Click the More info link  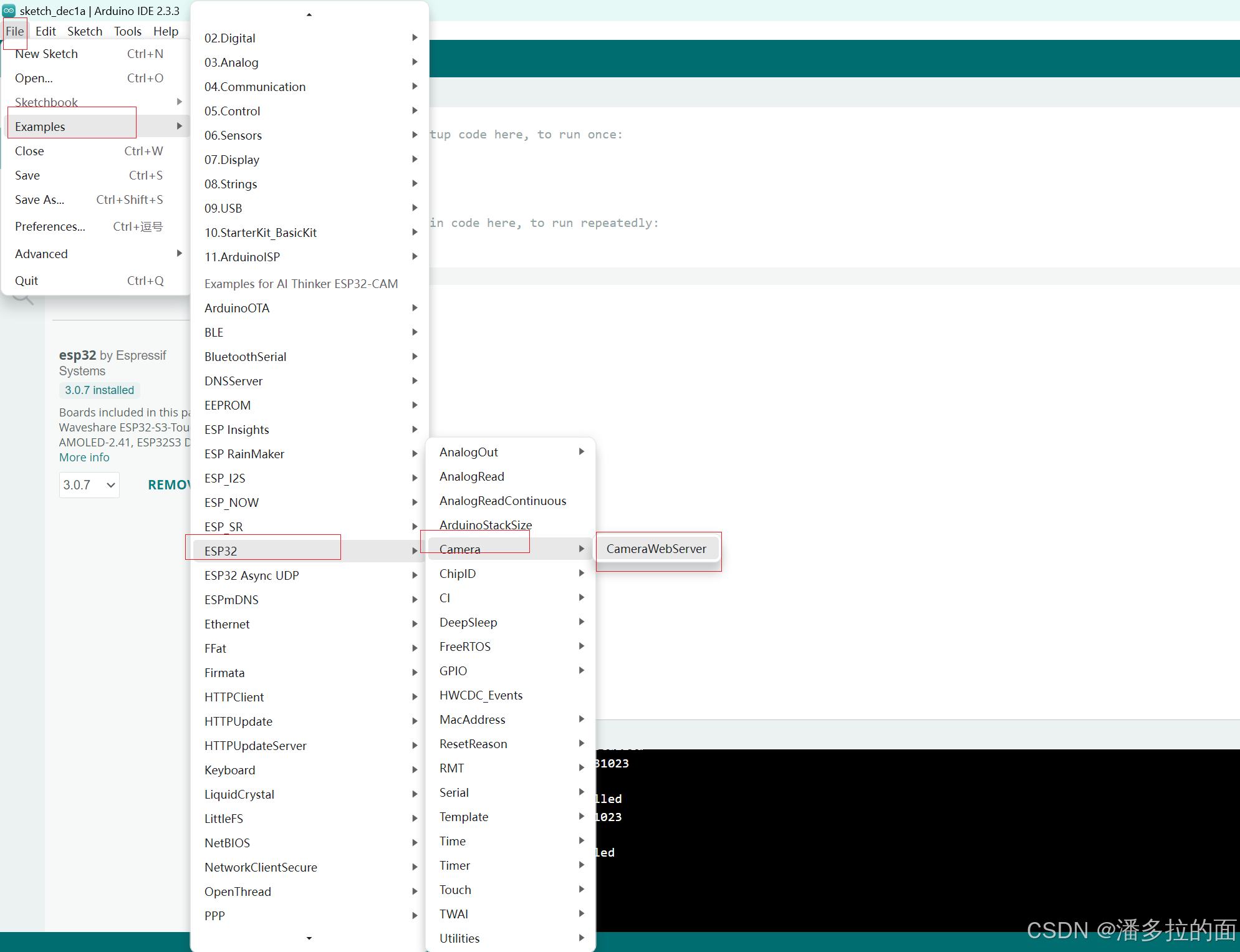(84, 458)
